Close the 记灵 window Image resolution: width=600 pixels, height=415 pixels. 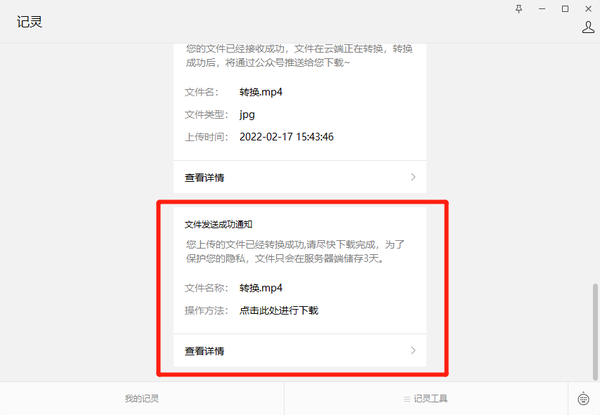[588, 9]
